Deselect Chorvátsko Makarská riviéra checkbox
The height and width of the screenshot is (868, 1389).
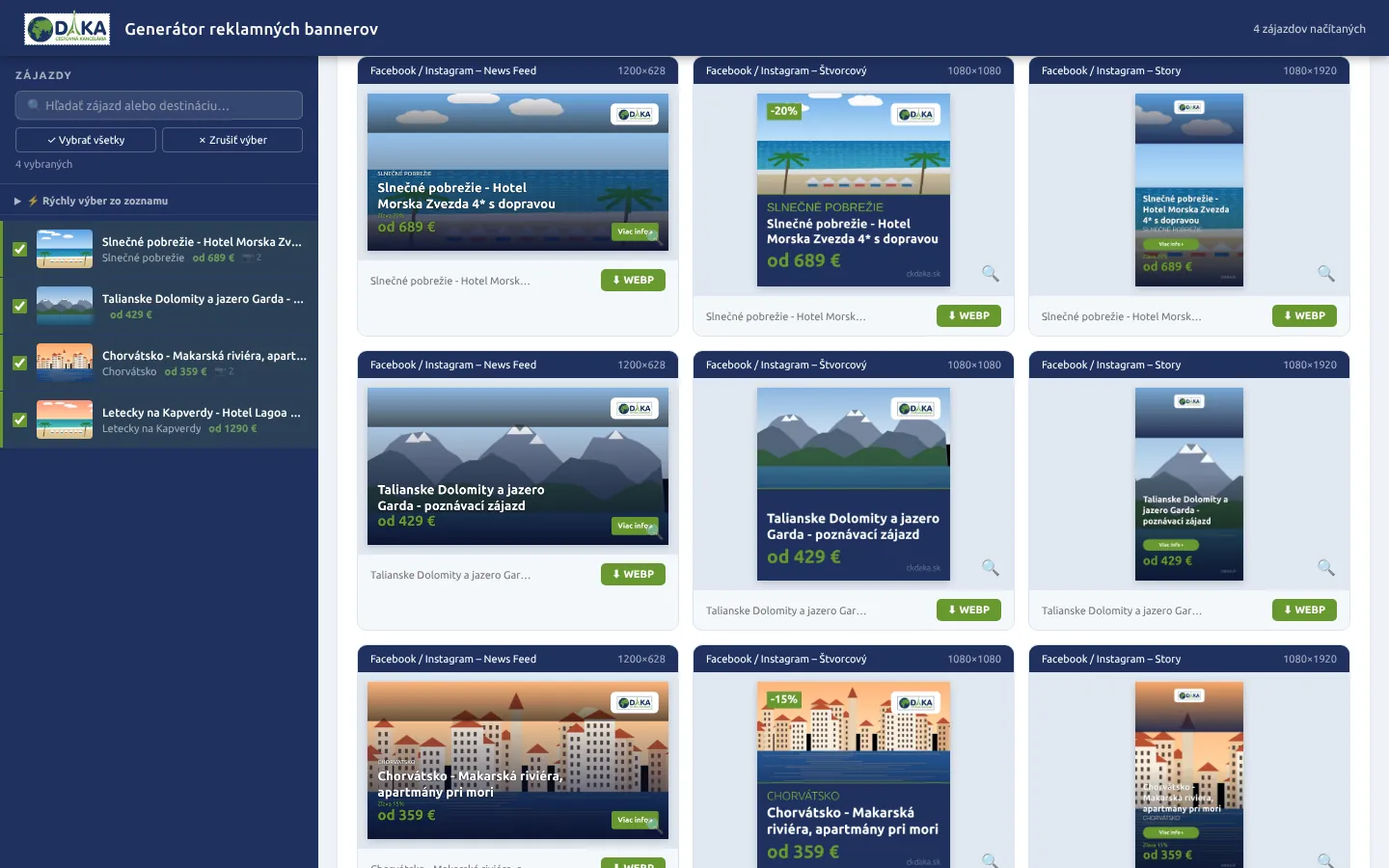coord(19,363)
